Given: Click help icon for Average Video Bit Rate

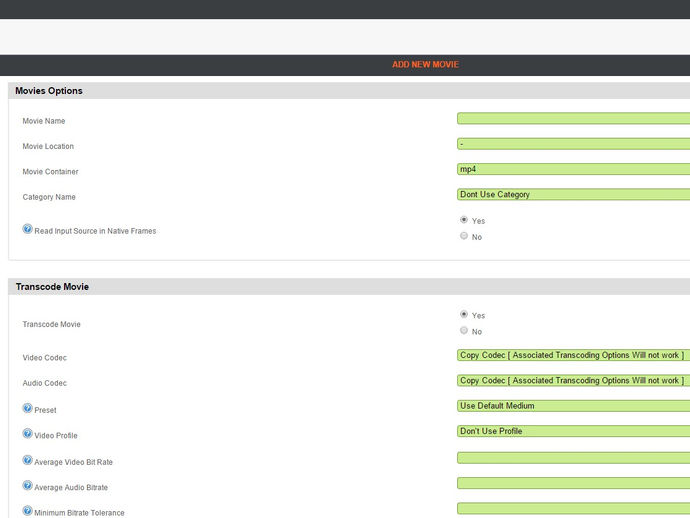Looking at the screenshot, I should point(27,460).
